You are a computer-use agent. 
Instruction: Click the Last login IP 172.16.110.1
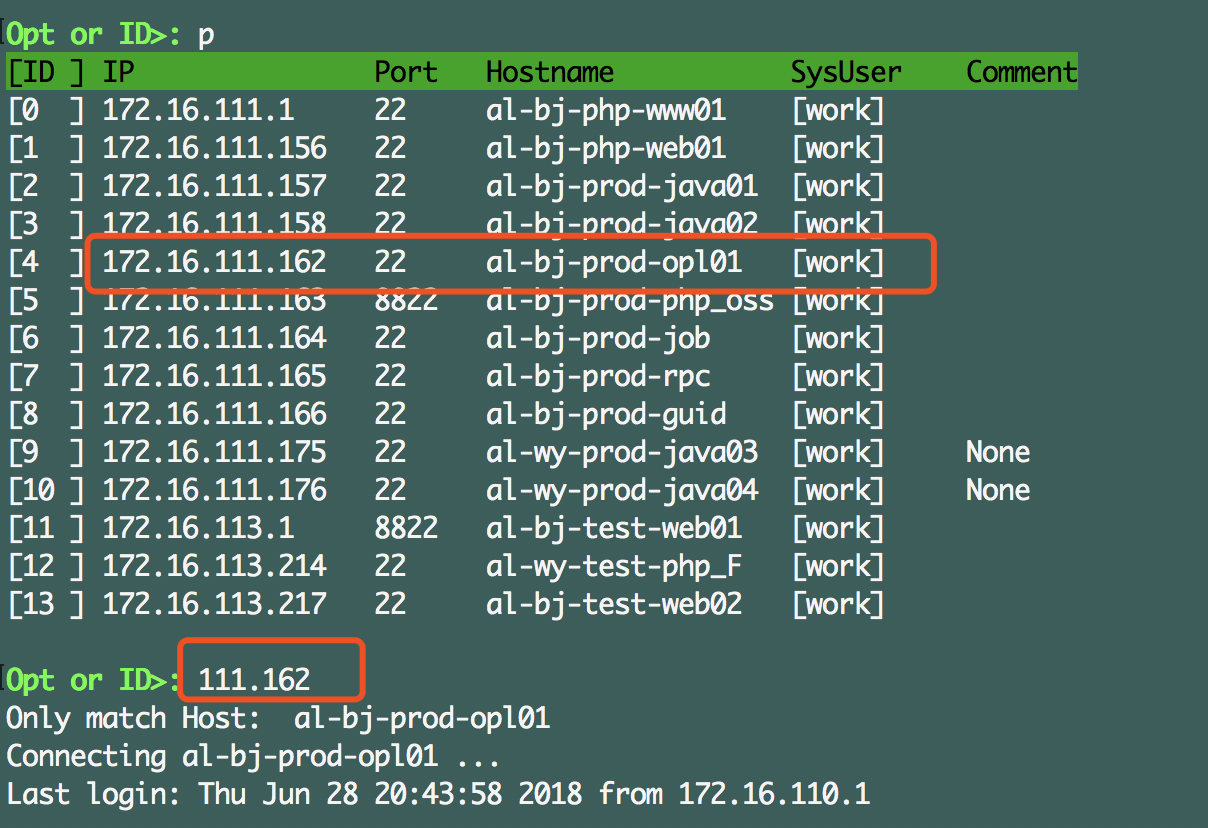click(773, 794)
